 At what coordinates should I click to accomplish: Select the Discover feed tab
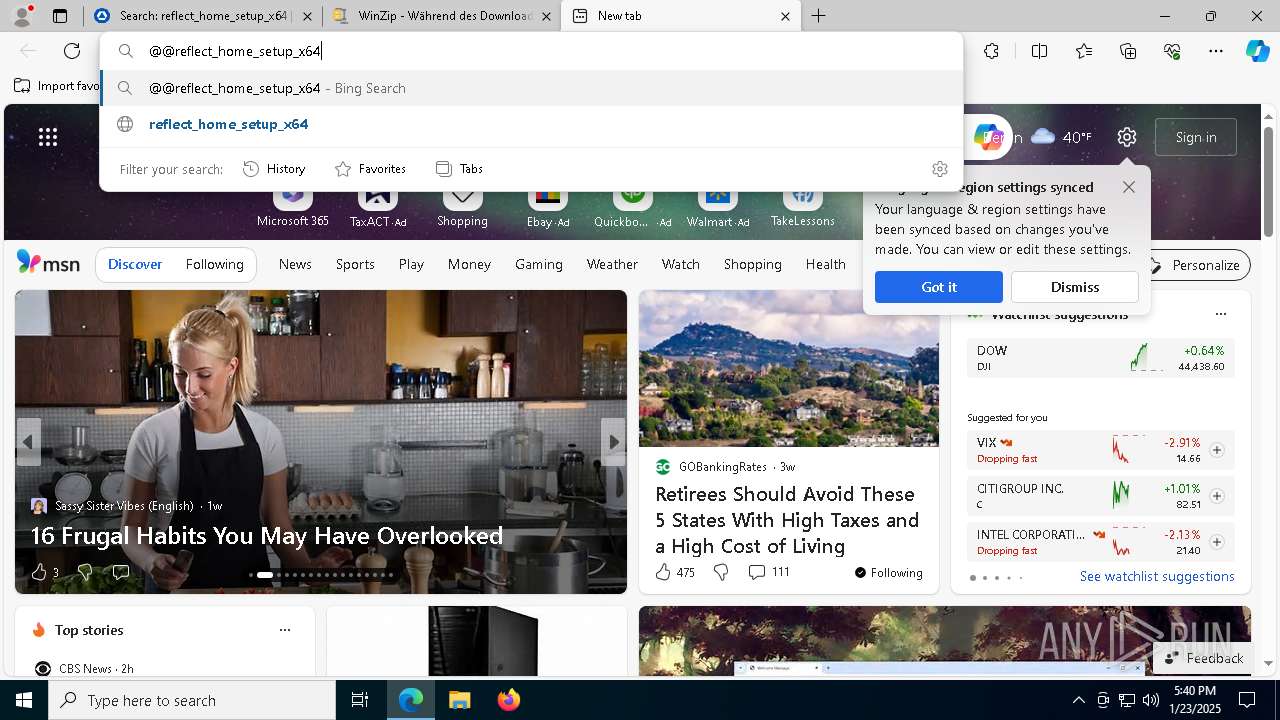[x=135, y=265]
